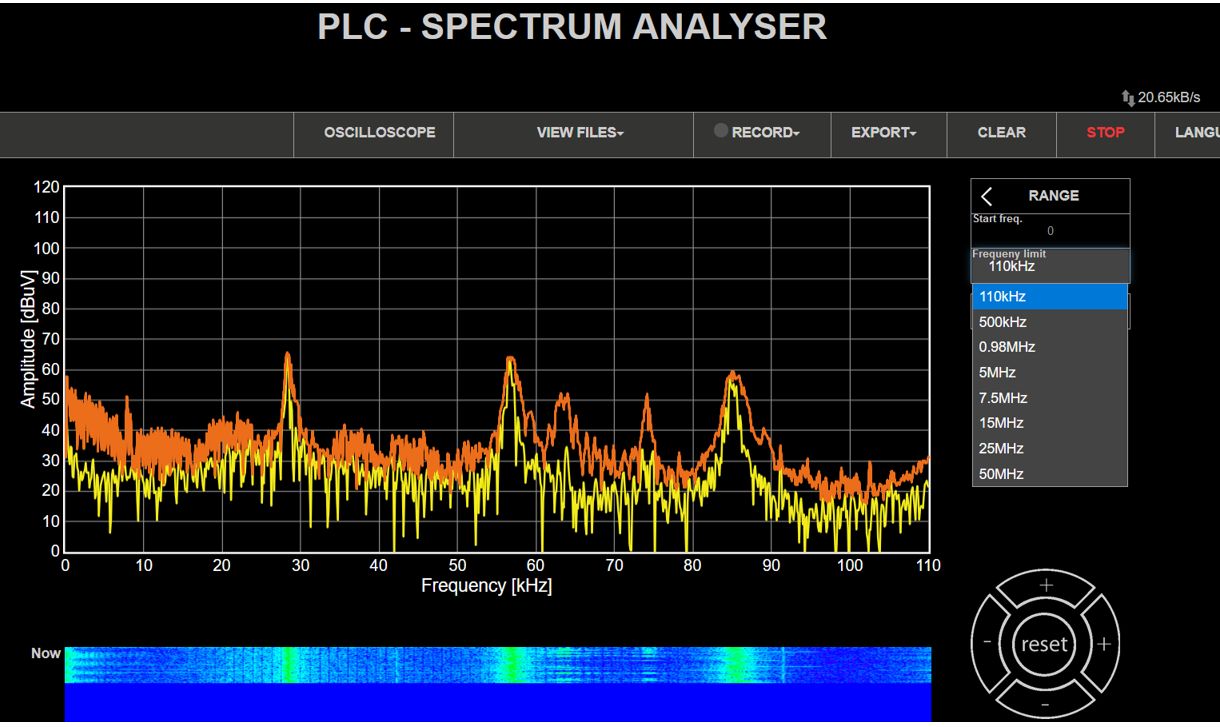The width and height of the screenshot is (1220, 727).
Task: Click the Frequency limit combo box
Action: pos(1050,266)
